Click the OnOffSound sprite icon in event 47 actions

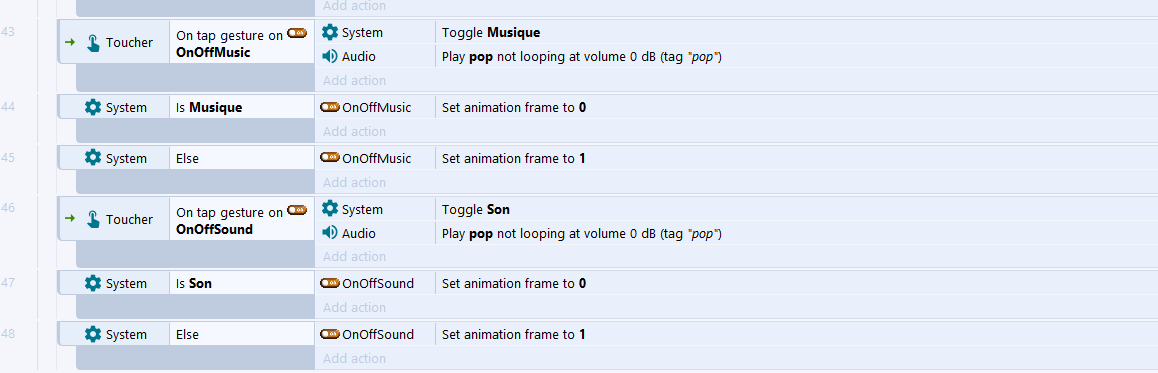(x=329, y=284)
